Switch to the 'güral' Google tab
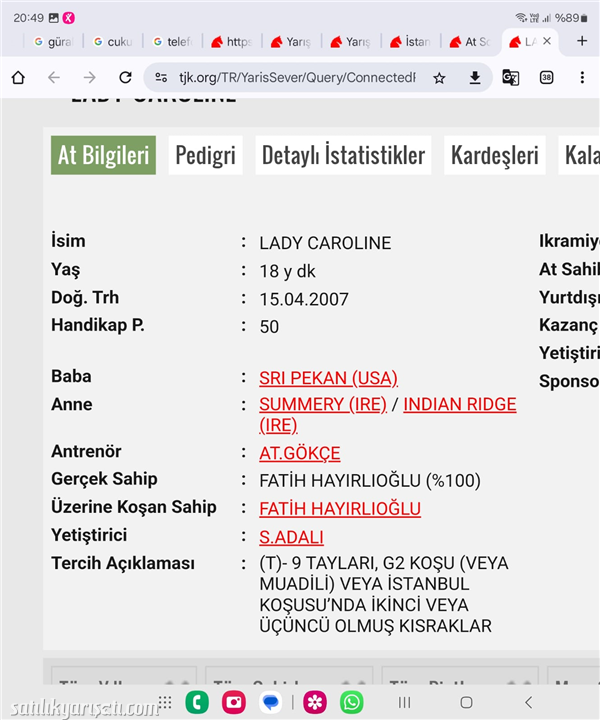Image resolution: width=600 pixels, height=720 pixels. [53, 42]
